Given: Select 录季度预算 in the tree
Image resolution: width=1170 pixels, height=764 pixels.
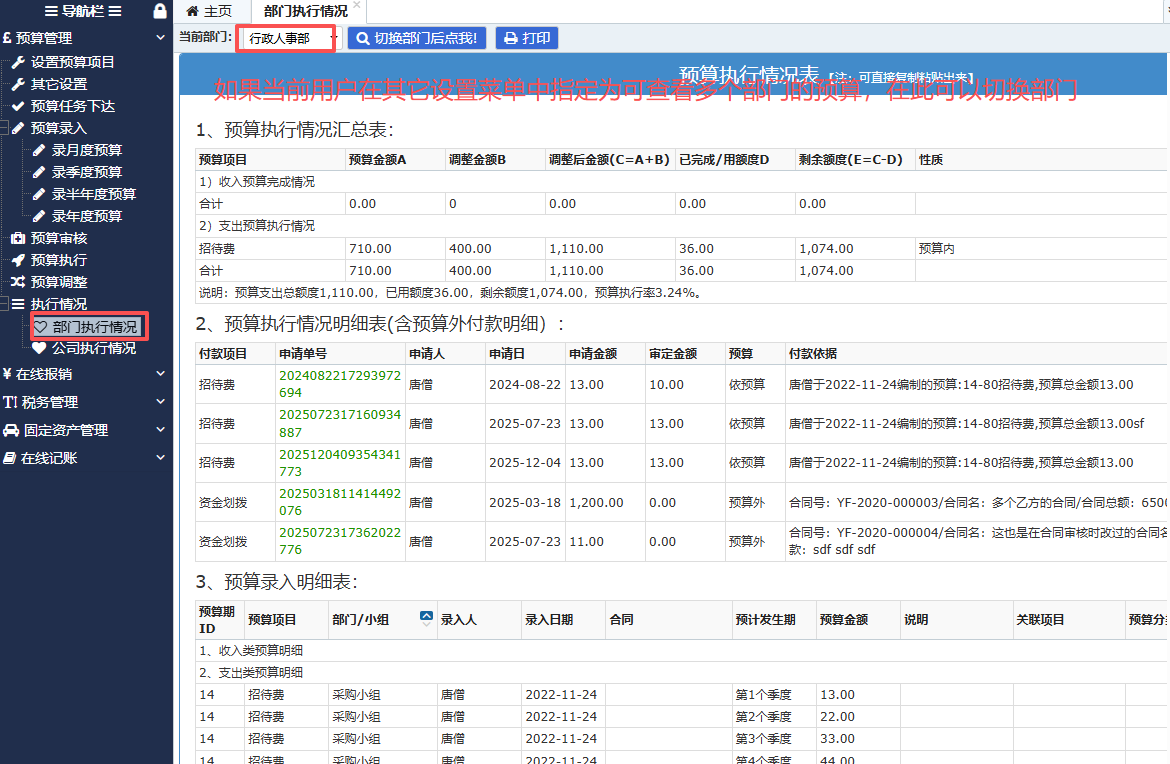Looking at the screenshot, I should coord(86,172).
